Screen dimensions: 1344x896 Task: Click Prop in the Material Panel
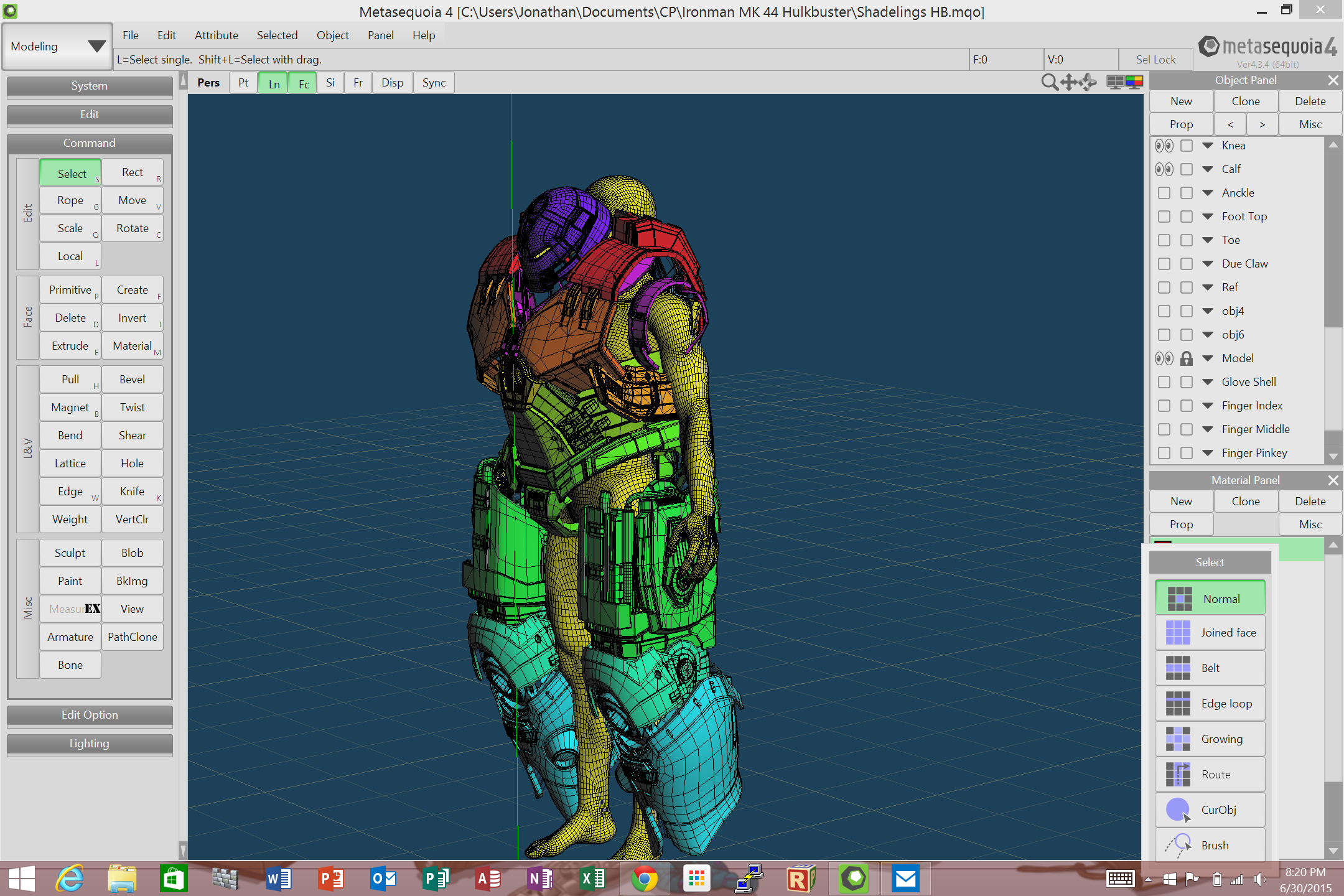(1182, 525)
